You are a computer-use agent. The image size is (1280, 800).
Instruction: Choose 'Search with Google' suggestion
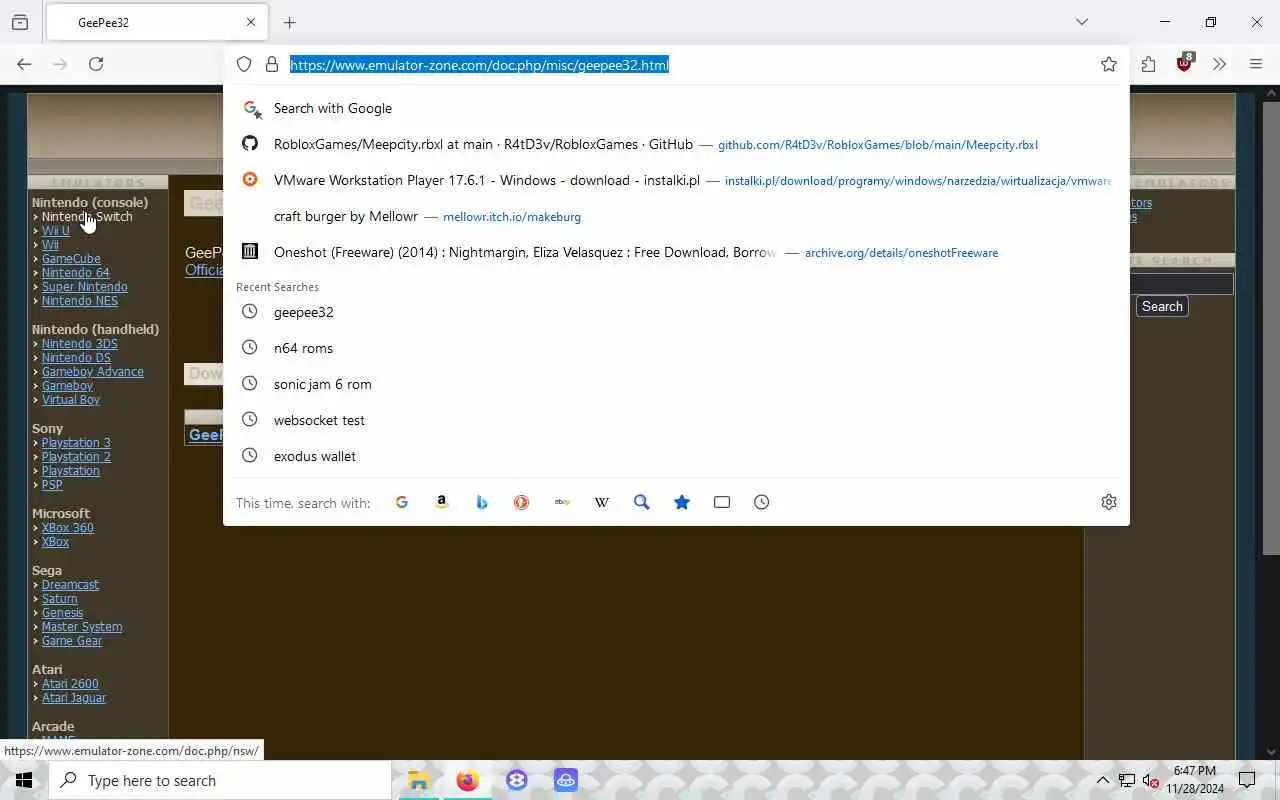coord(676,108)
